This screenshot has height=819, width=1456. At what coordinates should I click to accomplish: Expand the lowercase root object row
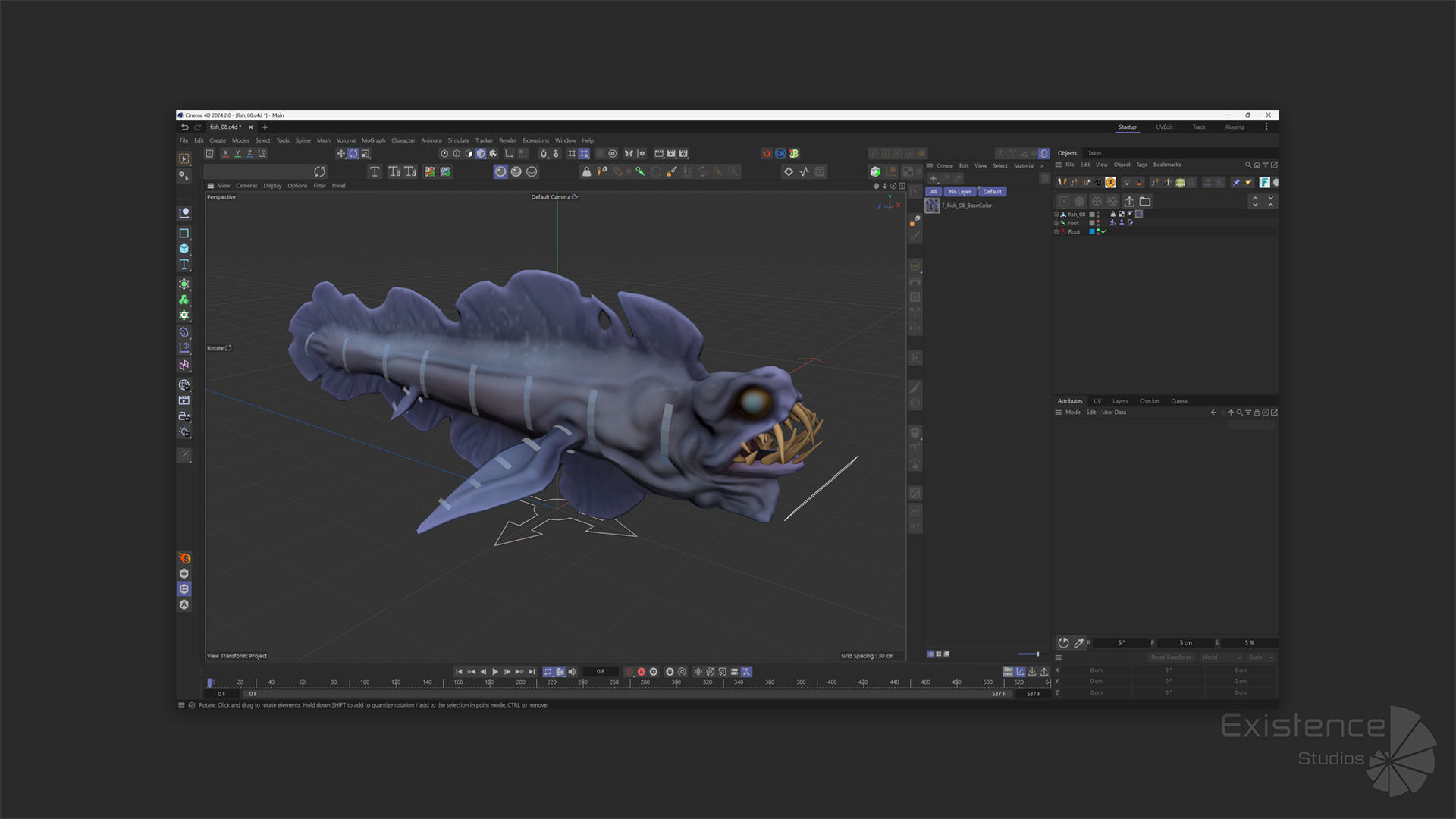click(1056, 223)
